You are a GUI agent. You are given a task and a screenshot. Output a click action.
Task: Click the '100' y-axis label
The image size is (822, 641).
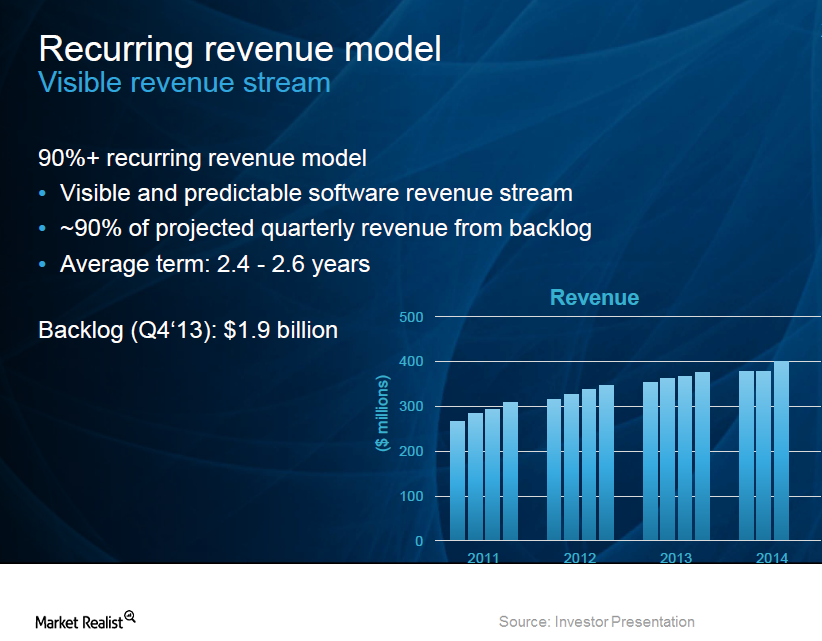411,496
